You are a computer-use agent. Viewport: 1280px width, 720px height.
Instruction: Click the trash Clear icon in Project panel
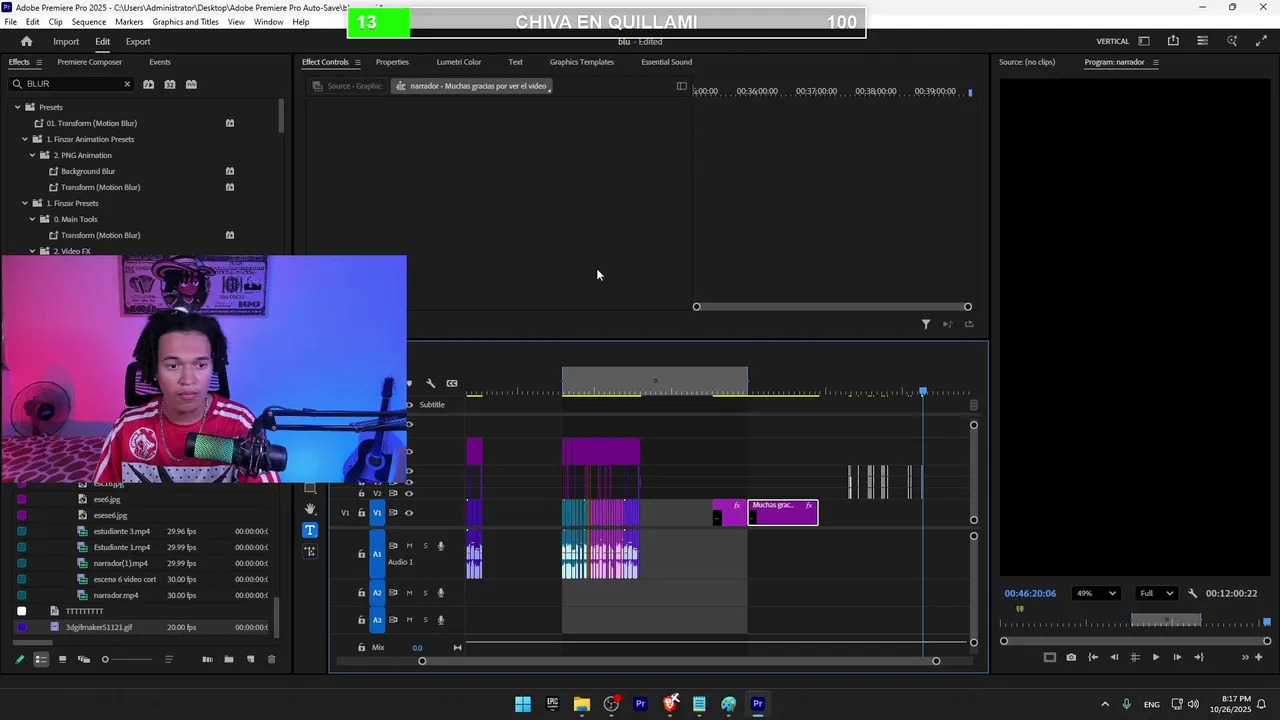(x=271, y=659)
